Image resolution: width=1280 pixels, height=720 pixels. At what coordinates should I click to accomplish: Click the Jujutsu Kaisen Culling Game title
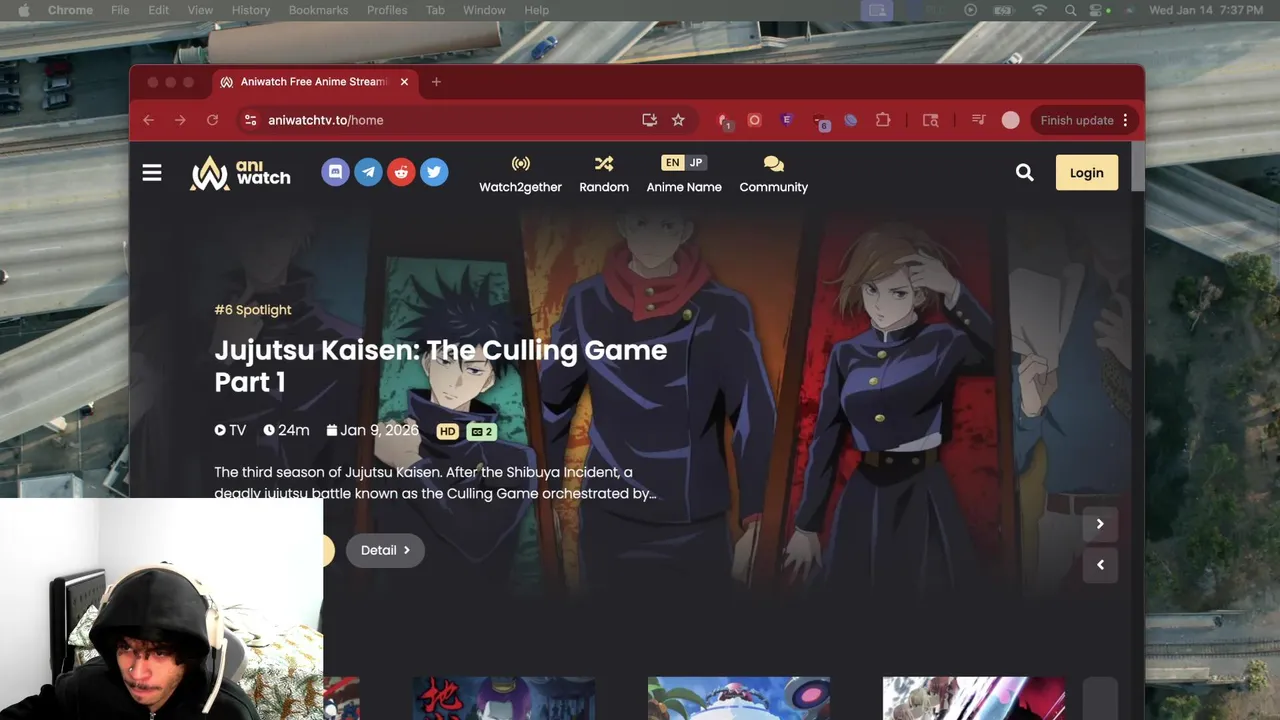(440, 366)
